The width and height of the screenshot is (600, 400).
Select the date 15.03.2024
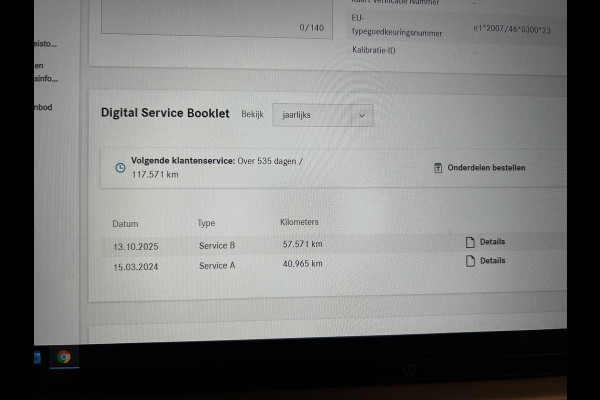[x=135, y=266]
